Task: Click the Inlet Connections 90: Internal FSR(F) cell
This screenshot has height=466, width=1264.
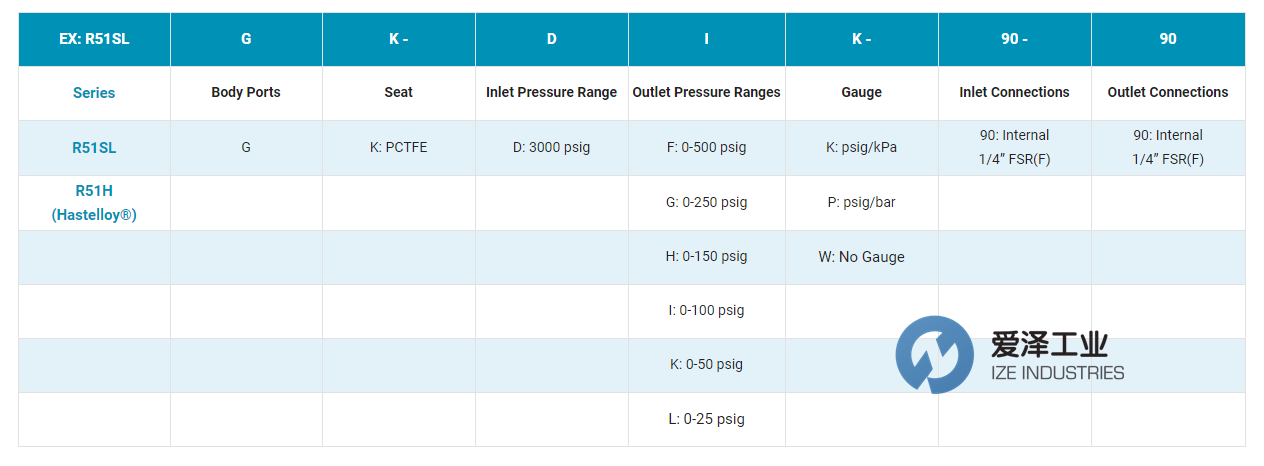Action: (x=1014, y=147)
